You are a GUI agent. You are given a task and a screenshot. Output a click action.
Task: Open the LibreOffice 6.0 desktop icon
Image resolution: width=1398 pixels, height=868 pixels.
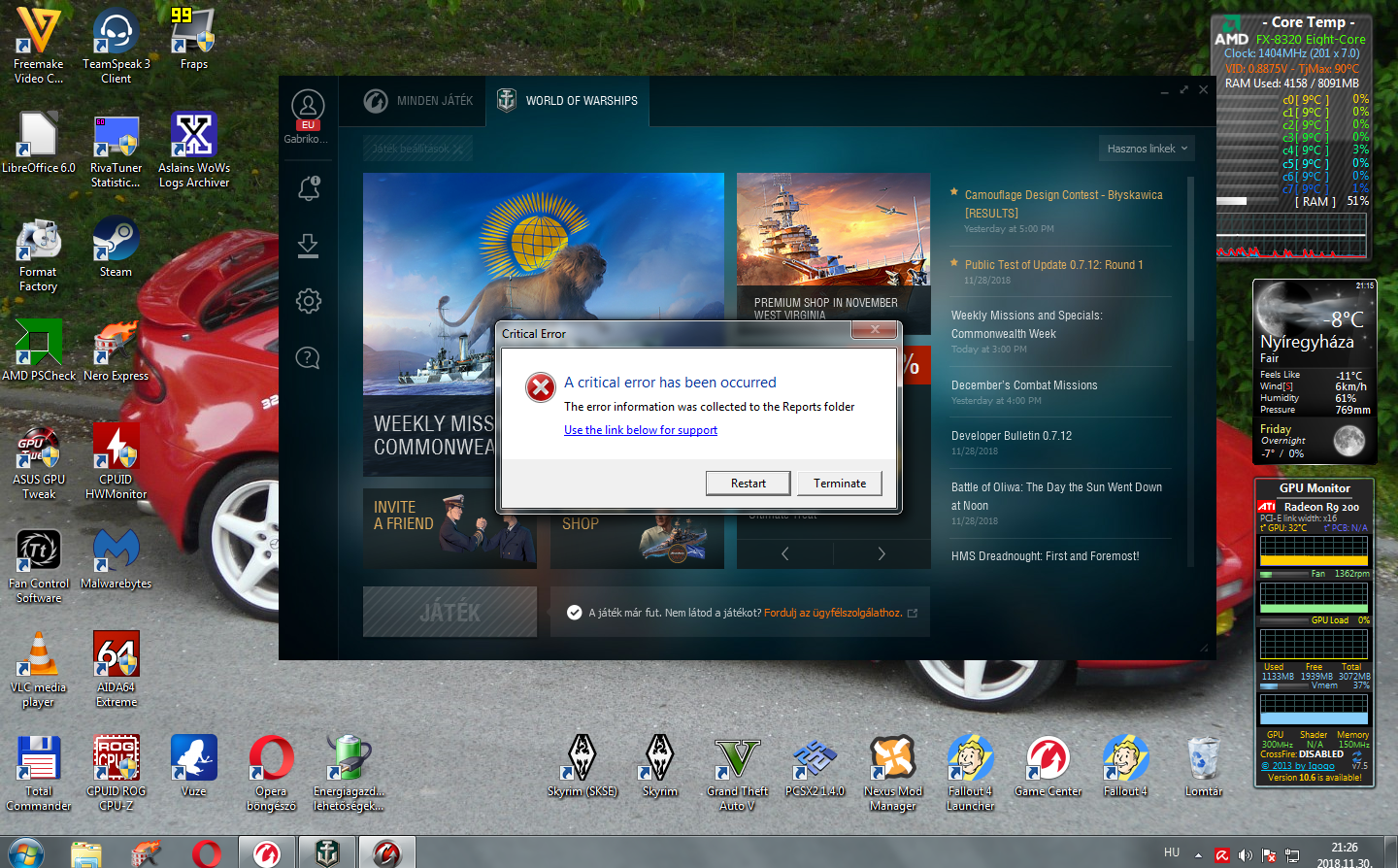point(39,143)
